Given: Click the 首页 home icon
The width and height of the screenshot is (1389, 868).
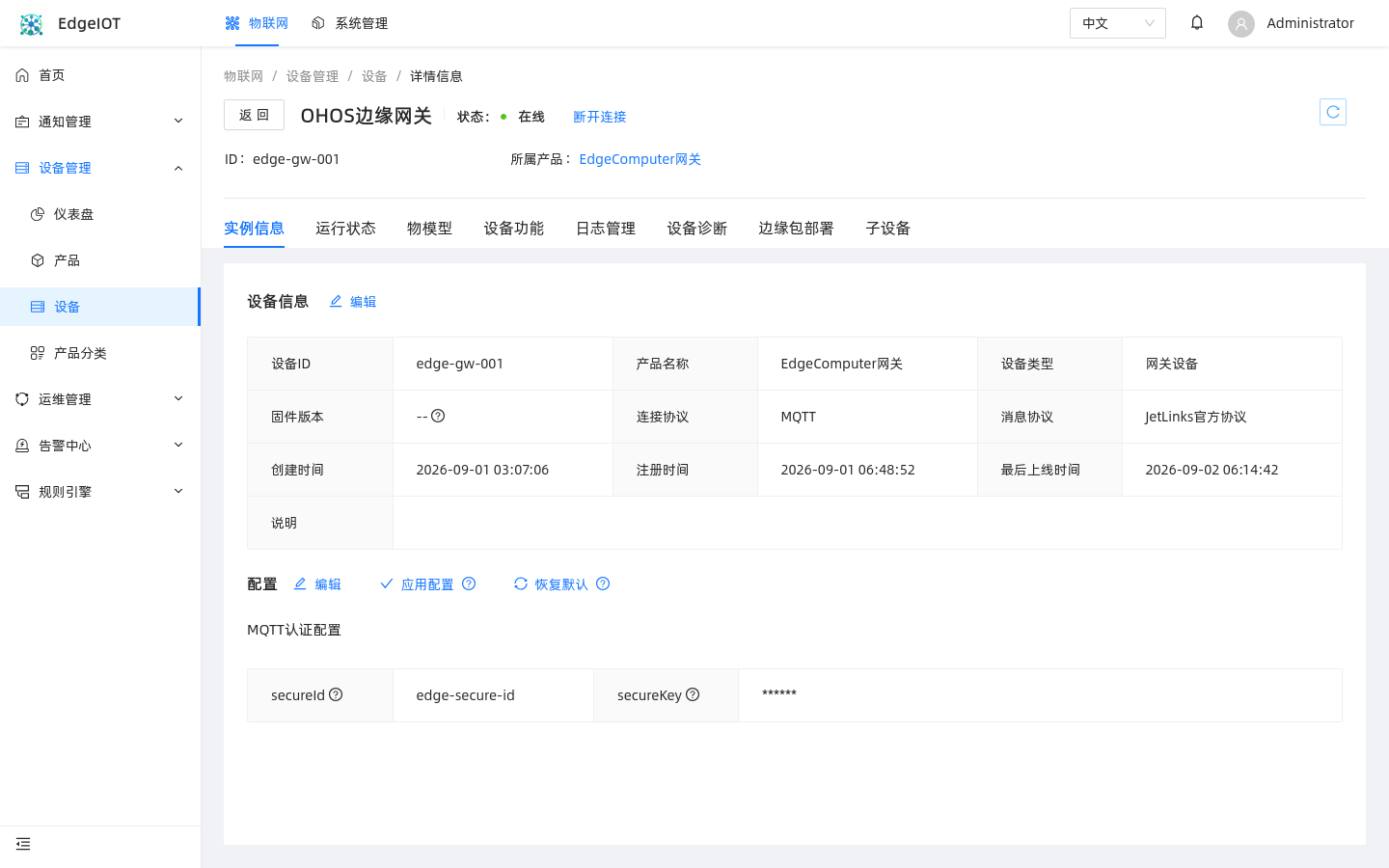Looking at the screenshot, I should pos(22,75).
